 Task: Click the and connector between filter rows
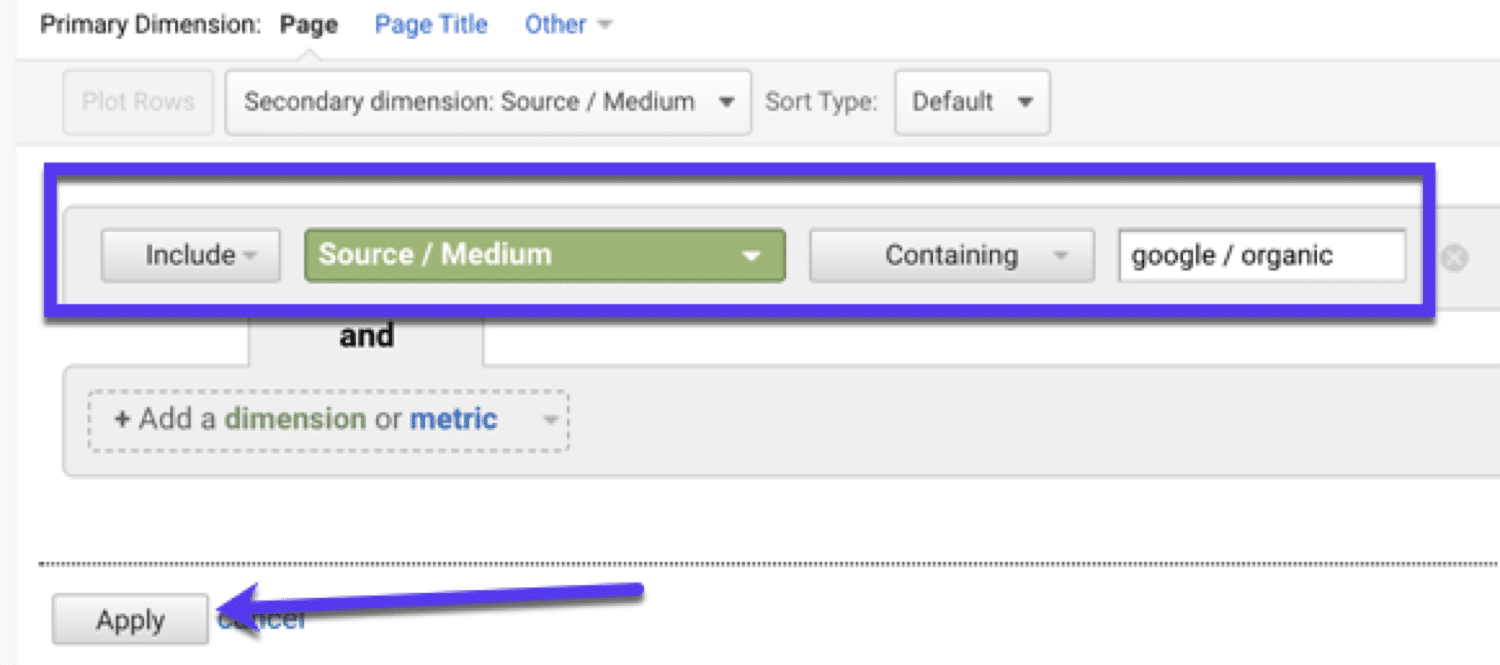(365, 335)
